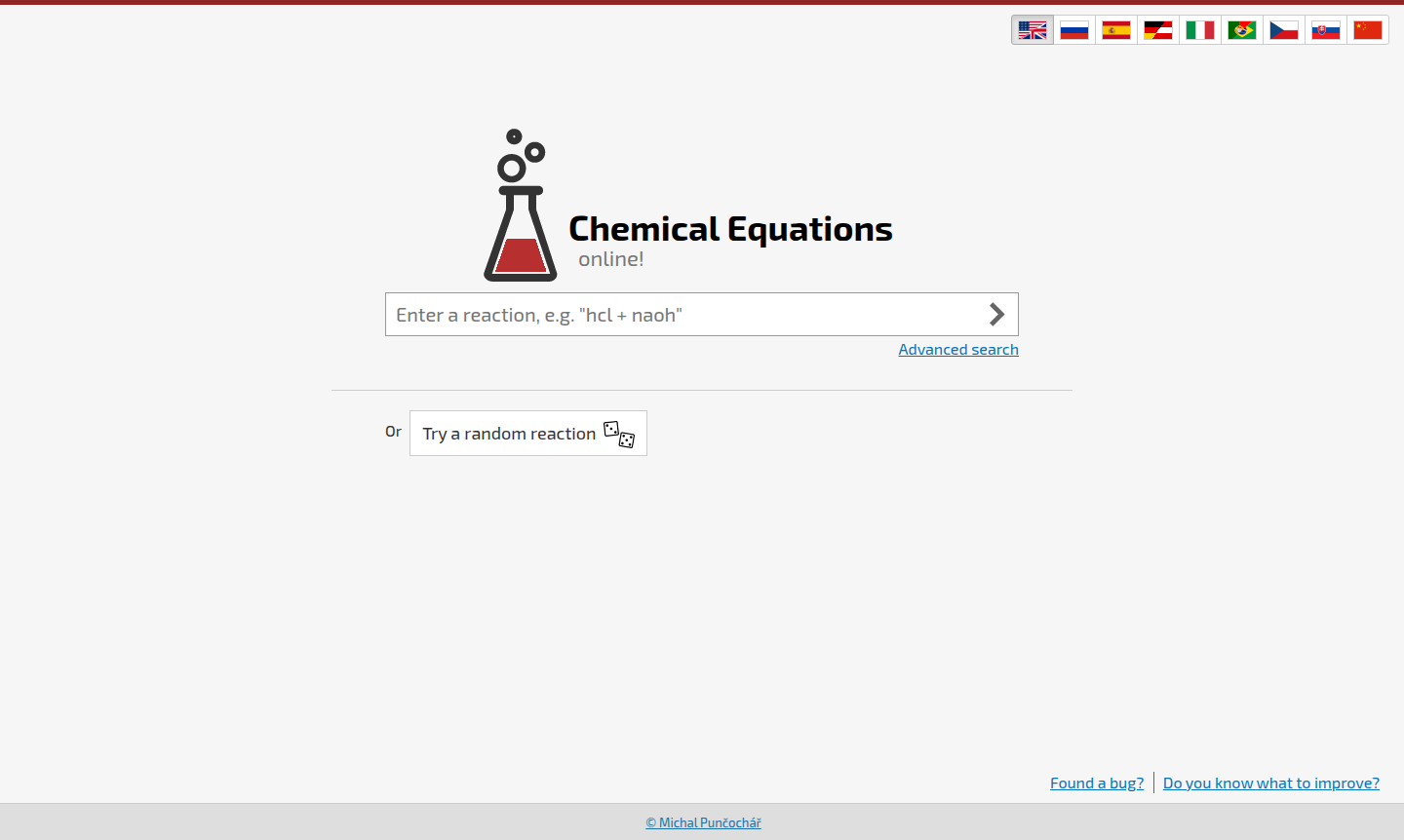Open the Advanced search page
Image resolution: width=1404 pixels, height=840 pixels.
click(x=957, y=349)
